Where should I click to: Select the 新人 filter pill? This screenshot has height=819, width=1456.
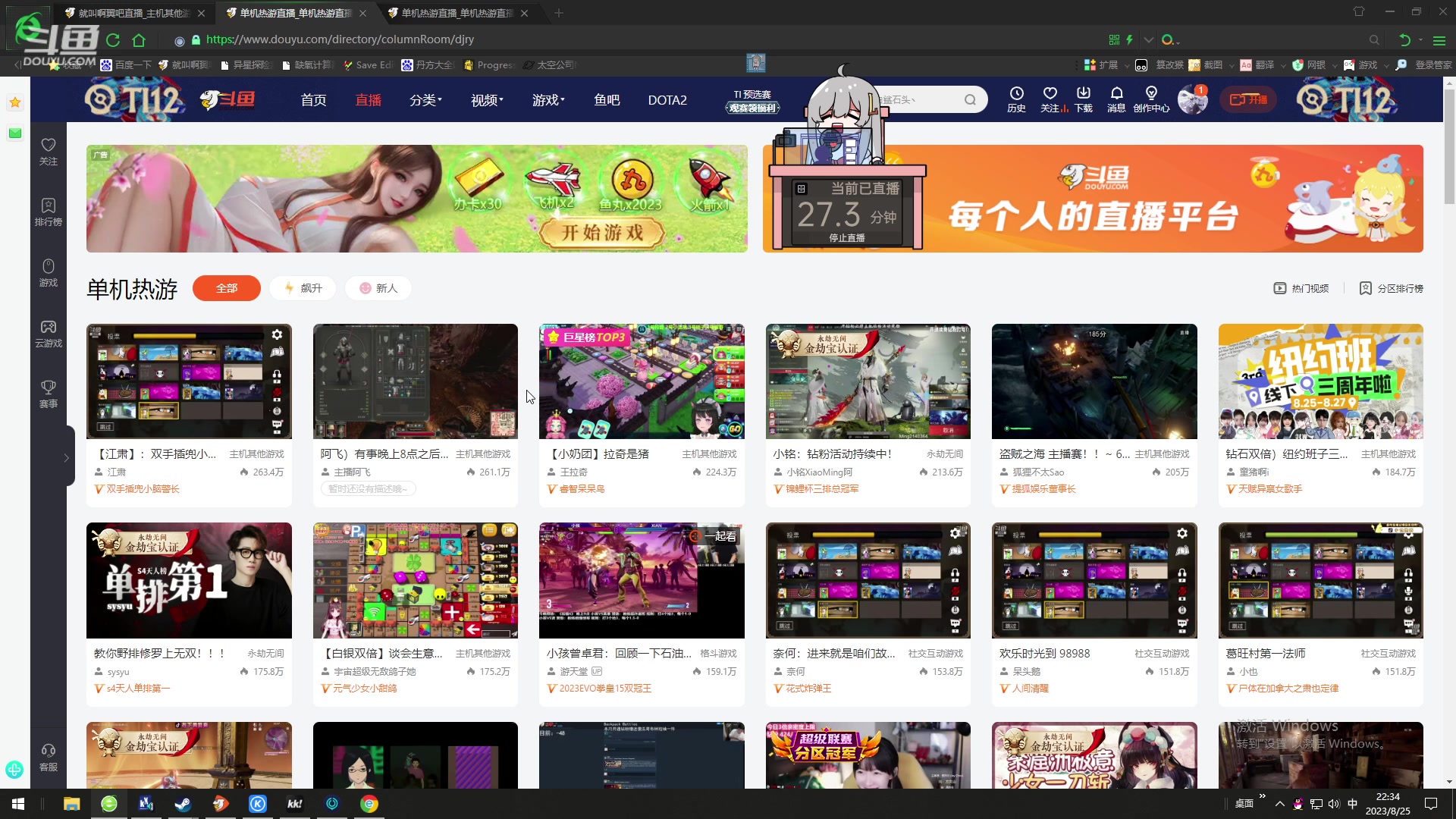tap(378, 288)
